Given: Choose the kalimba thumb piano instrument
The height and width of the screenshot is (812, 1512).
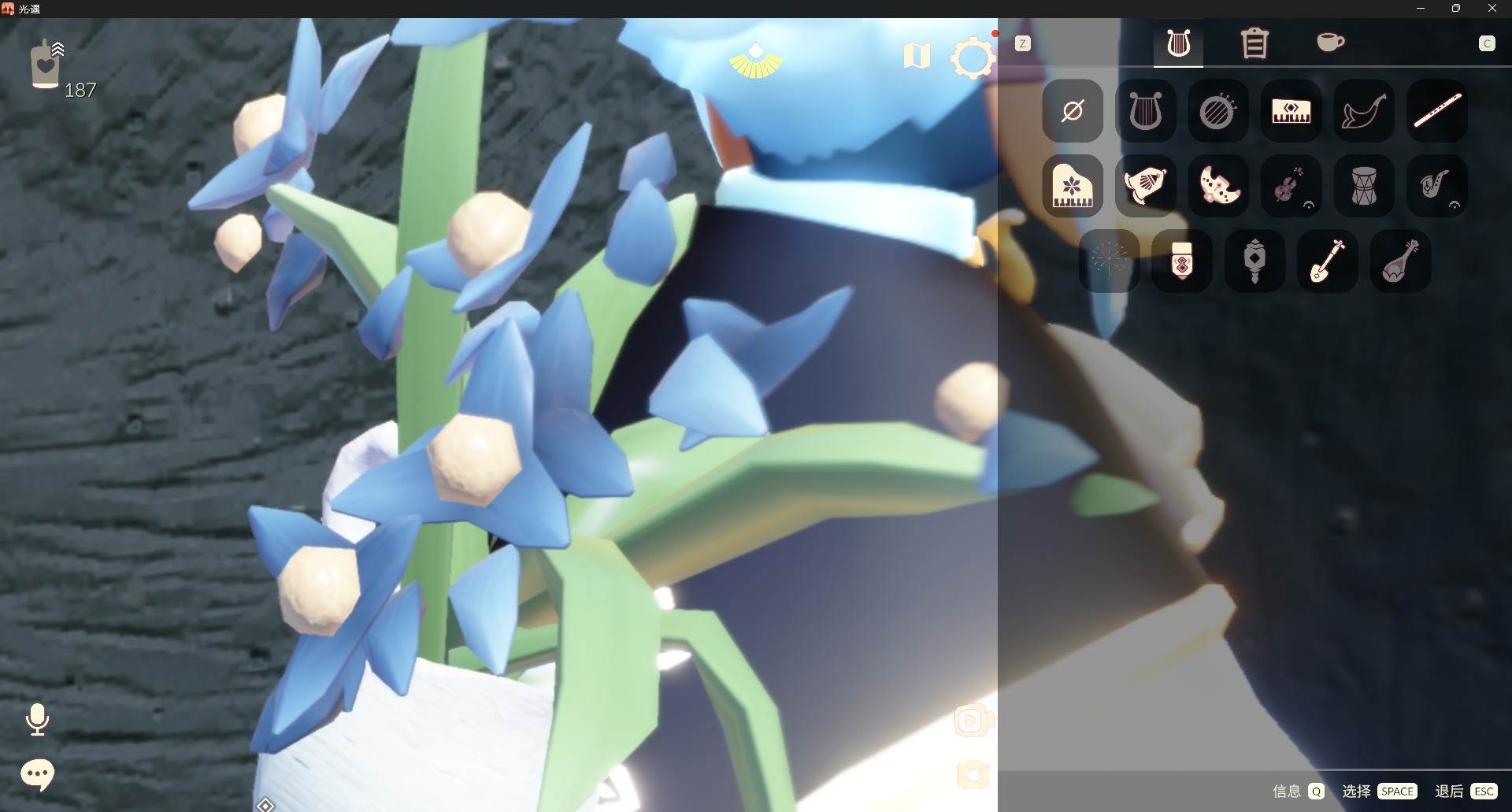Looking at the screenshot, I should (1182, 261).
